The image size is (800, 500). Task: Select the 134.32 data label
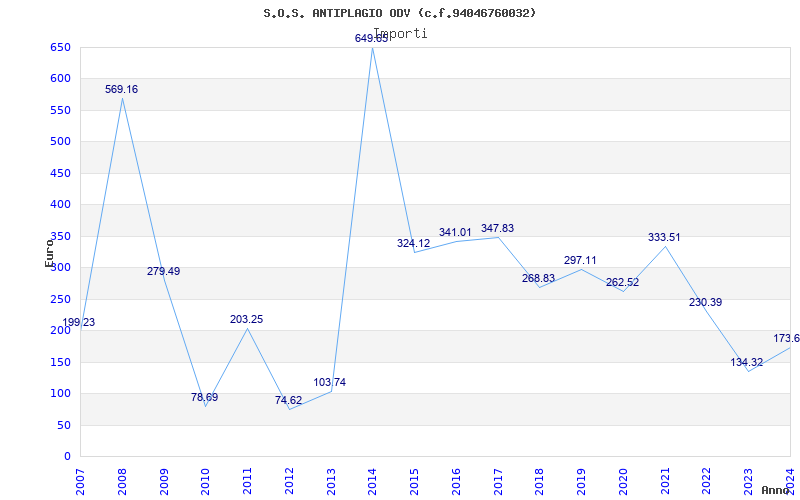[747, 362]
